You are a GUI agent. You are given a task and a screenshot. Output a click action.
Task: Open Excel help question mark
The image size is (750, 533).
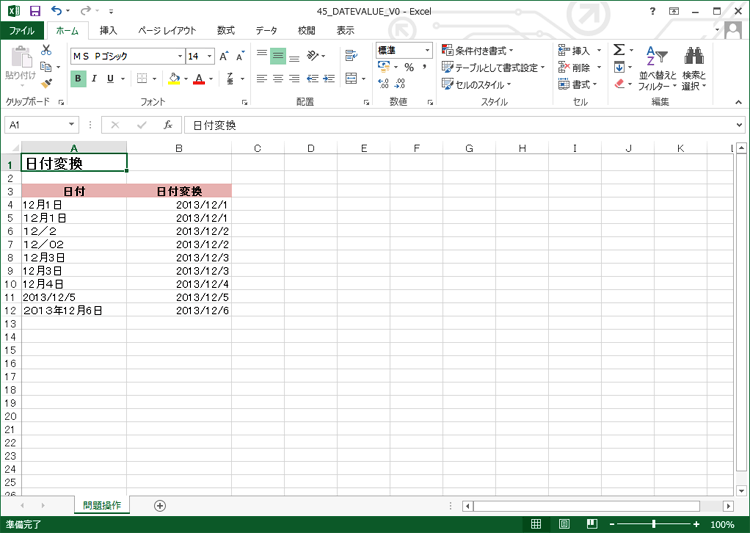[652, 11]
